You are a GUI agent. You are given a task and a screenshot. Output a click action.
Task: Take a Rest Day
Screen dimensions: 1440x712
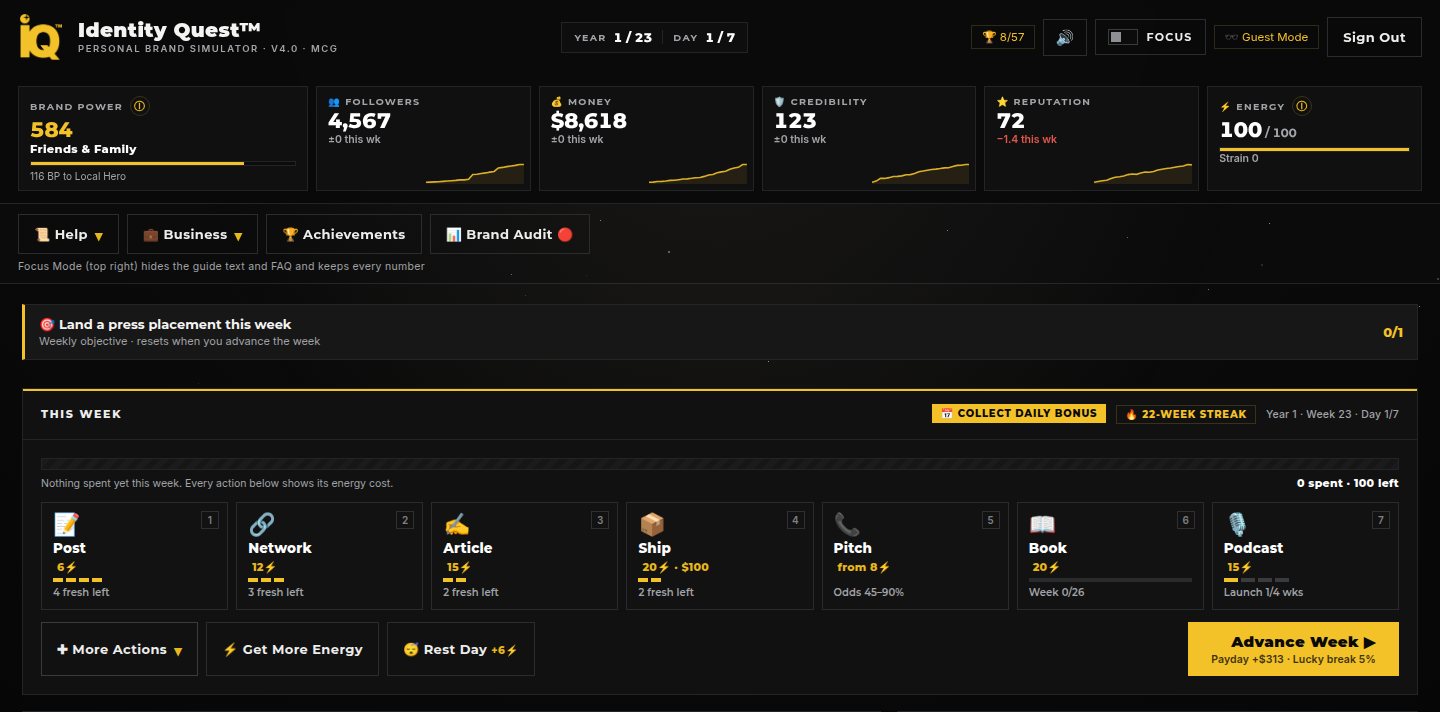(461, 649)
